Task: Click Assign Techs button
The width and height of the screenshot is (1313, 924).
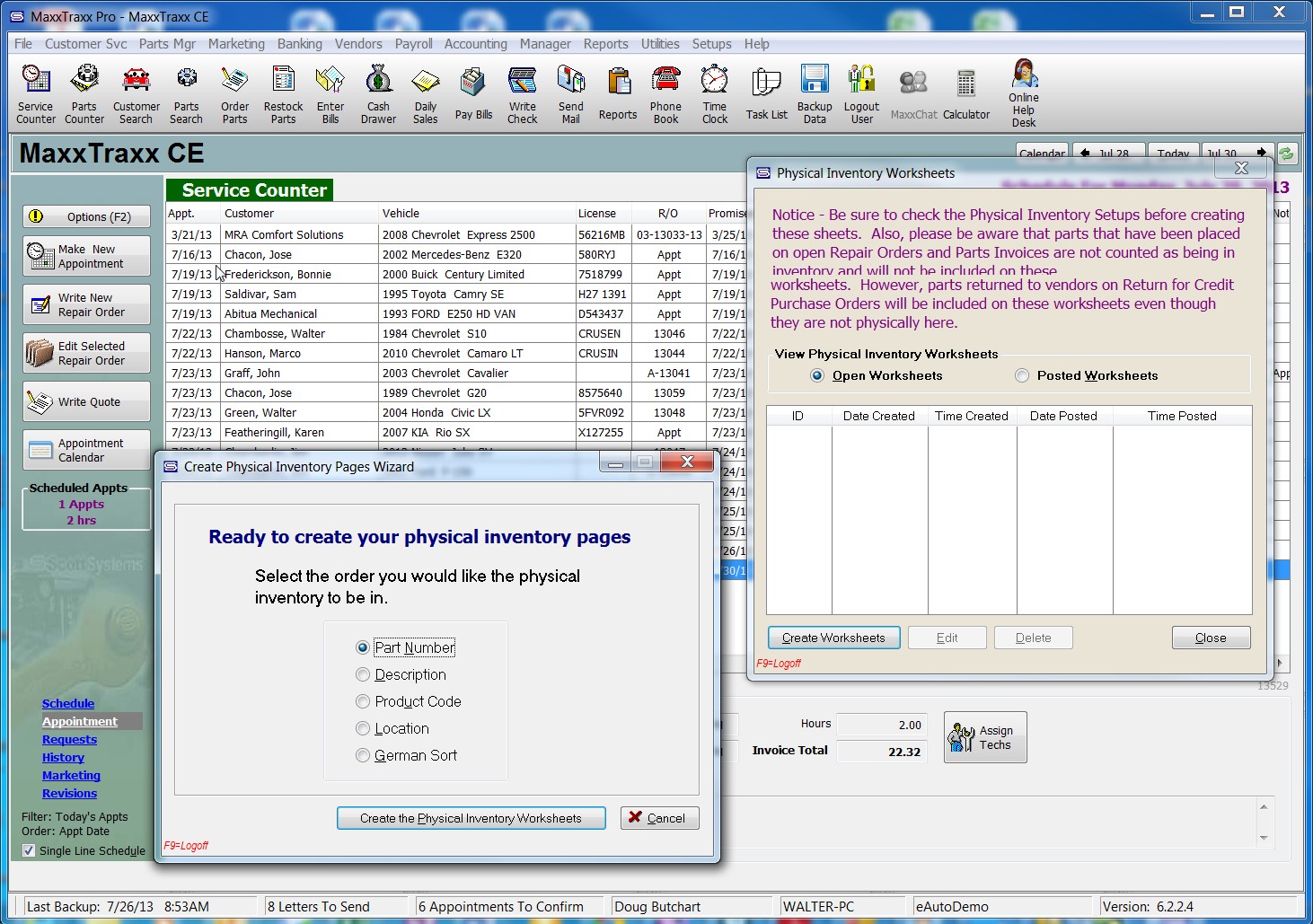Action: (x=985, y=737)
